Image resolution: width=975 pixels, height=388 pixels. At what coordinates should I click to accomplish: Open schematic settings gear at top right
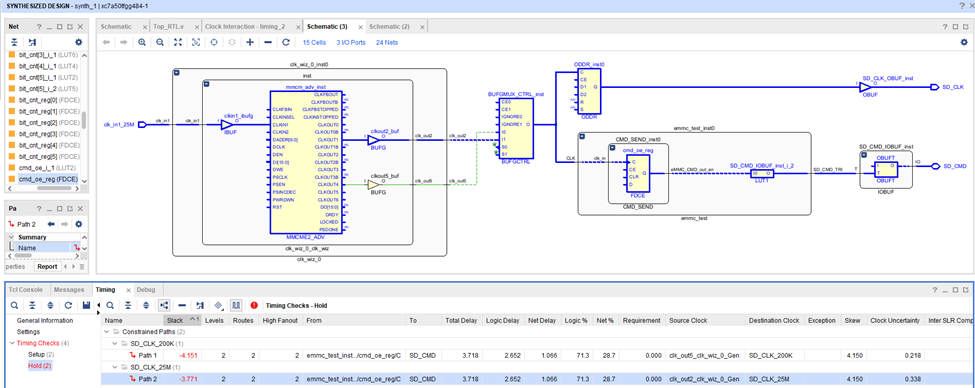964,42
